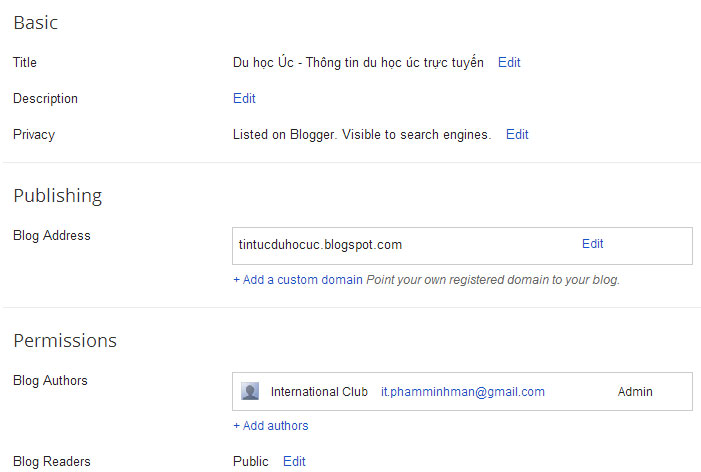Edit the blogspot Blog Address
Screen dimensions: 701x472
[592, 244]
